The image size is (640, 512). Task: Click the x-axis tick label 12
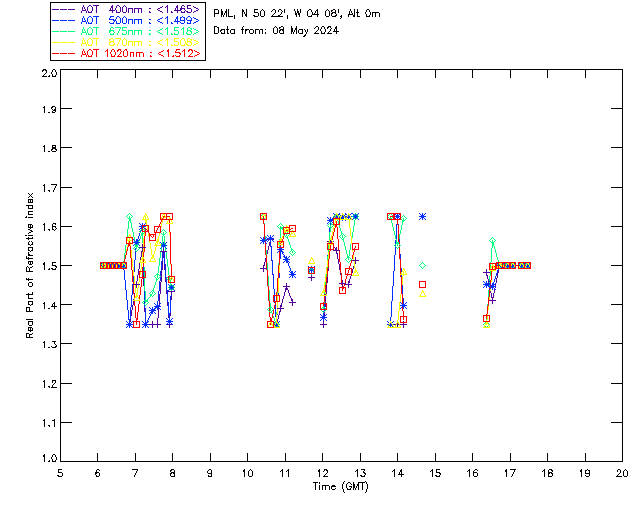(x=322, y=473)
